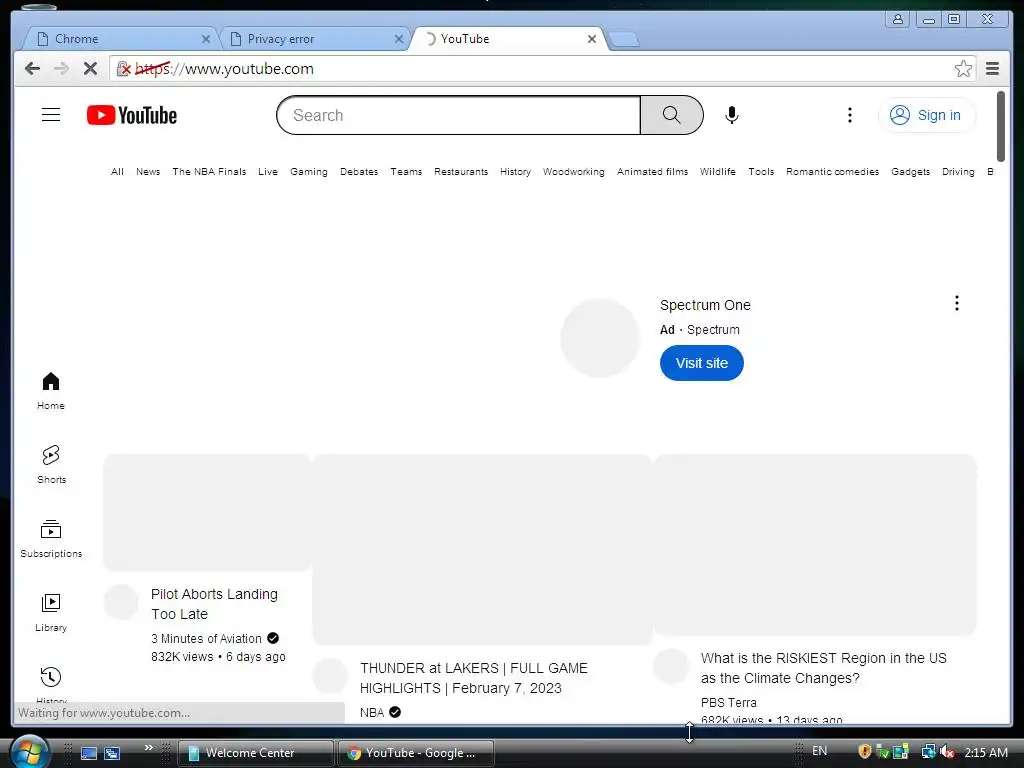Close the Privacy error tab
This screenshot has height=768, width=1024.
[399, 39]
